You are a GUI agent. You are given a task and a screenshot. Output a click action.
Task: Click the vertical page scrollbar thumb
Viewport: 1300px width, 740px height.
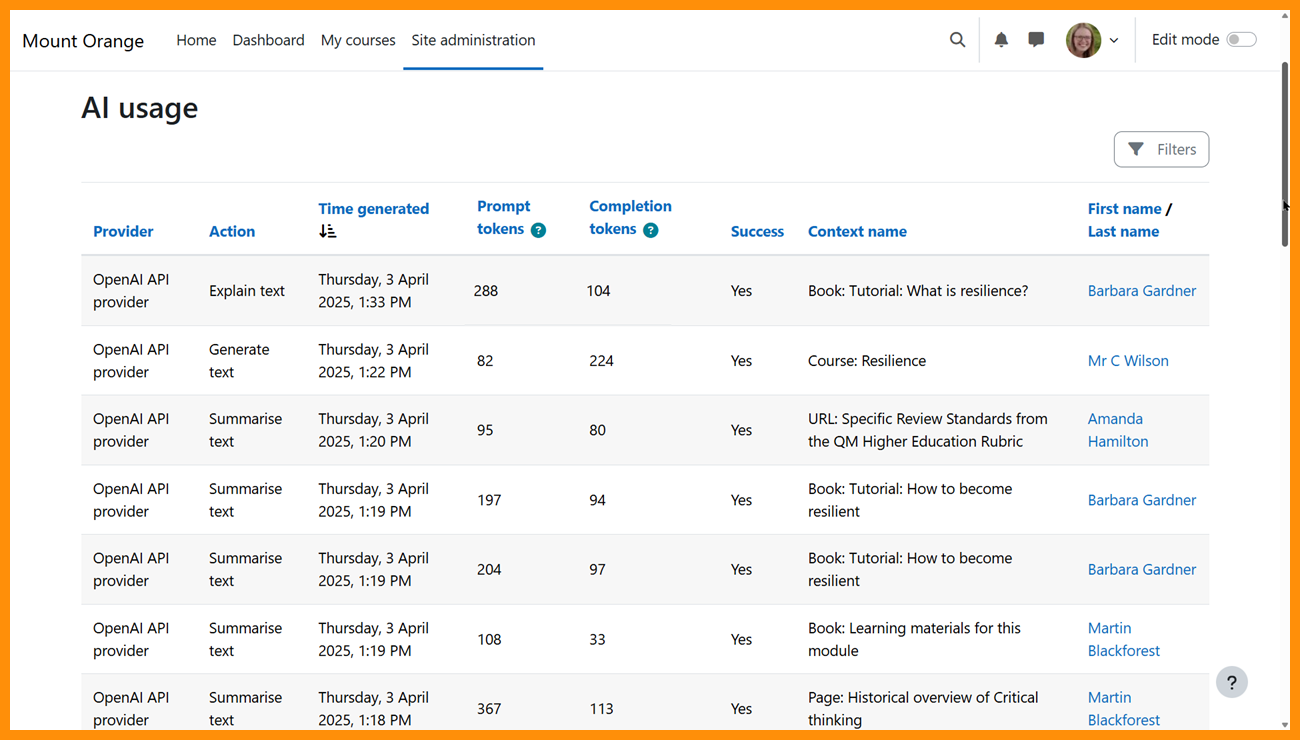pos(1285,155)
